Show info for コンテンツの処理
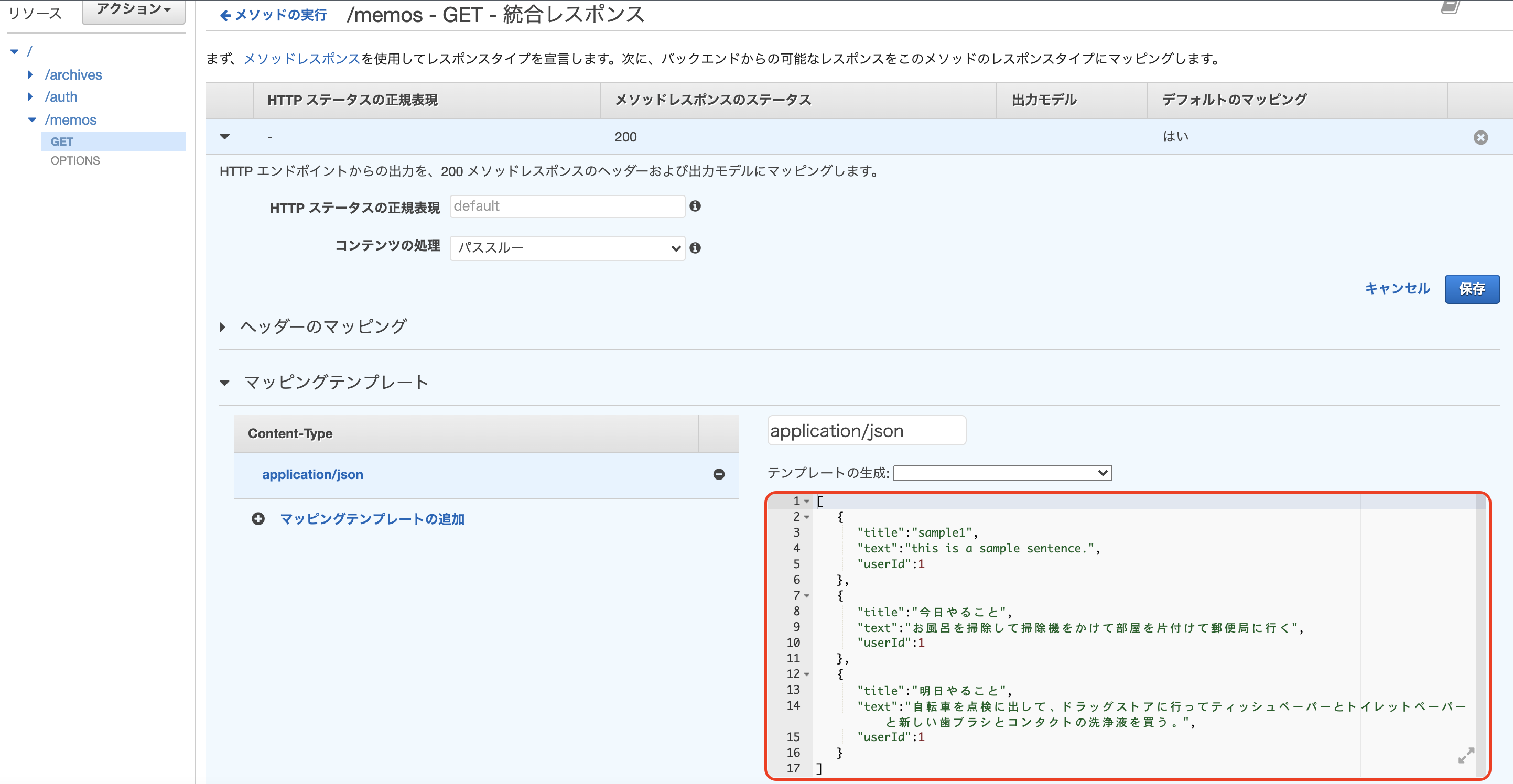The height and width of the screenshot is (784, 1513). [x=695, y=248]
